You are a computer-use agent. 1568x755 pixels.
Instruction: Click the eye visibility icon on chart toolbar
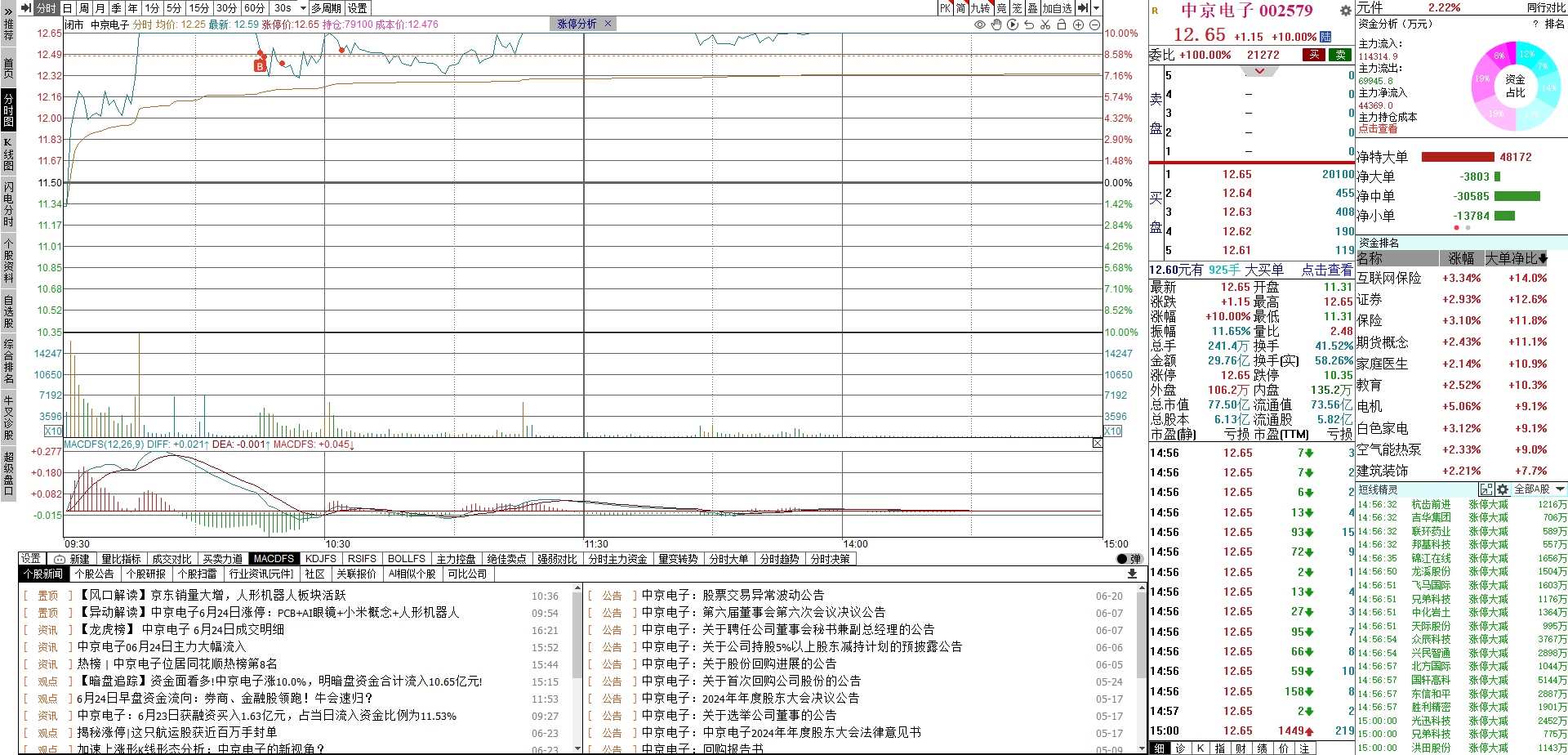pos(980,25)
